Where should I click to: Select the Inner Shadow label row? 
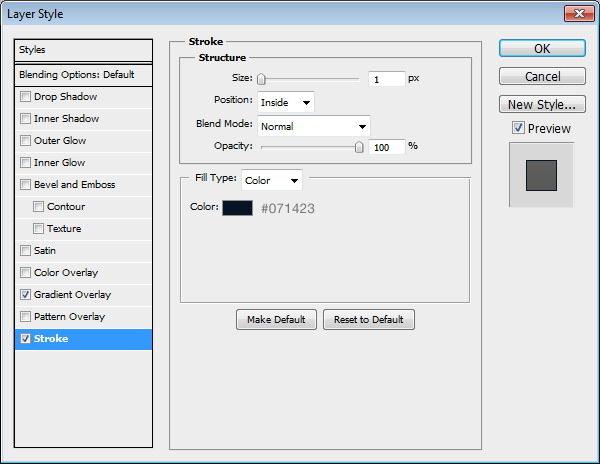66,119
